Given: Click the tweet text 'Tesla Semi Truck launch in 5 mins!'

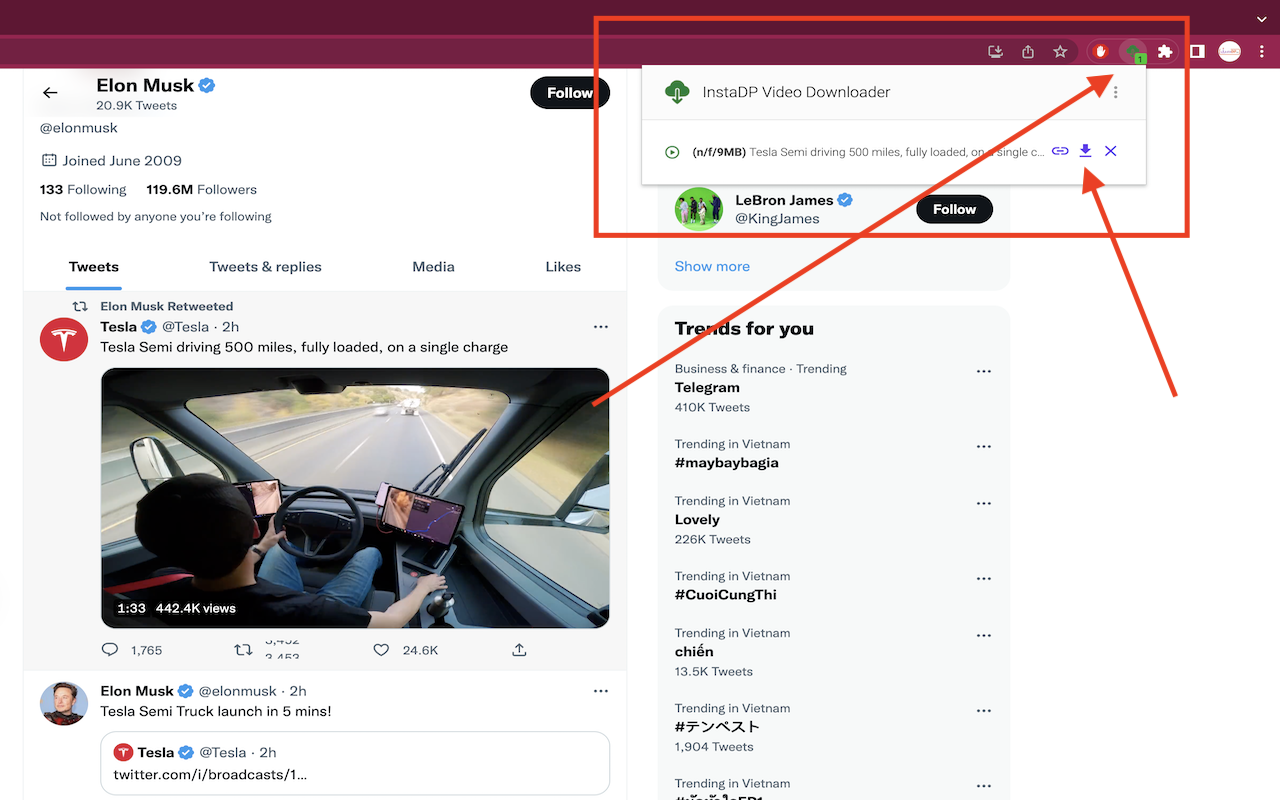Looking at the screenshot, I should 216,711.
